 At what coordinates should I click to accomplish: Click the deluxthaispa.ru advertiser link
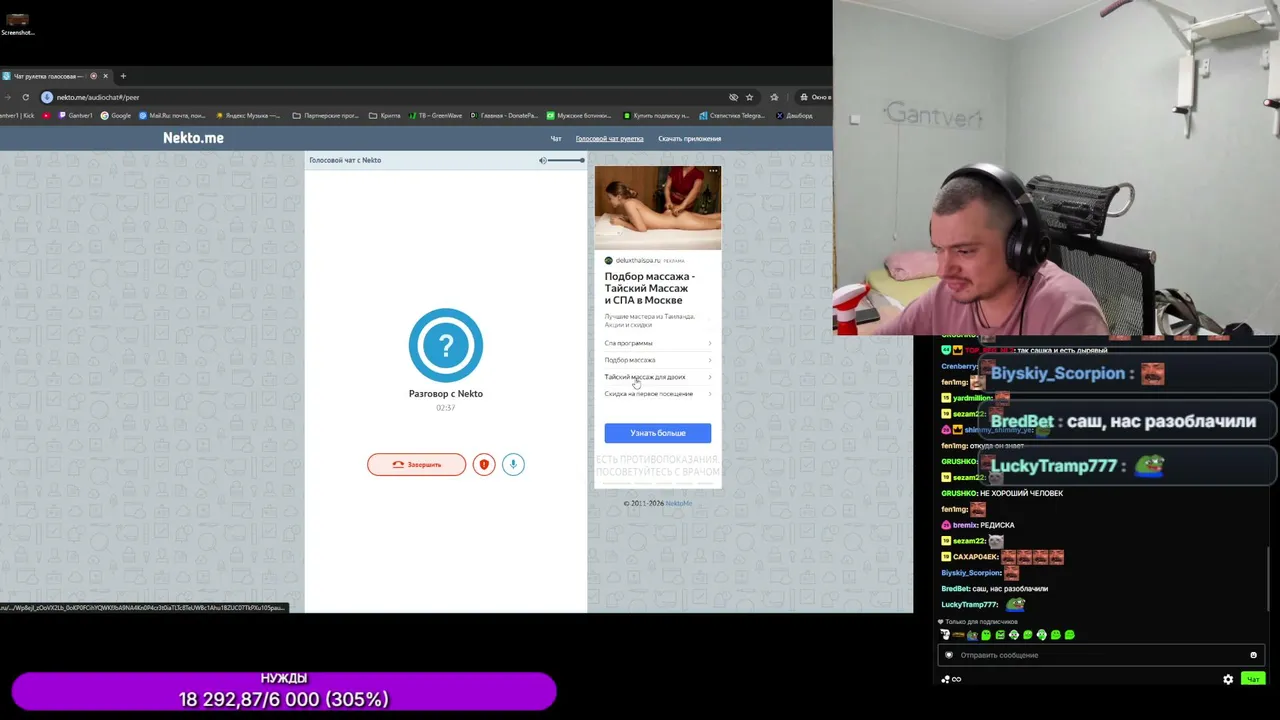[638, 260]
